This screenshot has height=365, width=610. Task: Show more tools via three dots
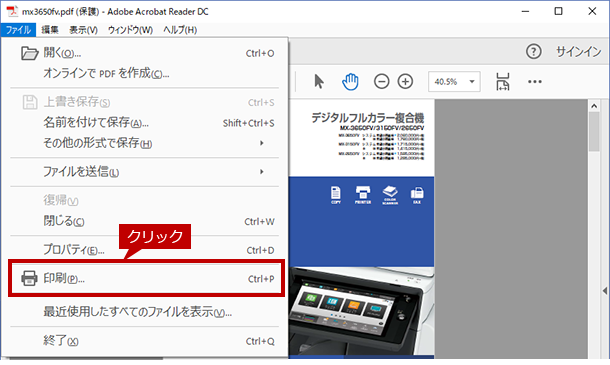pos(535,82)
